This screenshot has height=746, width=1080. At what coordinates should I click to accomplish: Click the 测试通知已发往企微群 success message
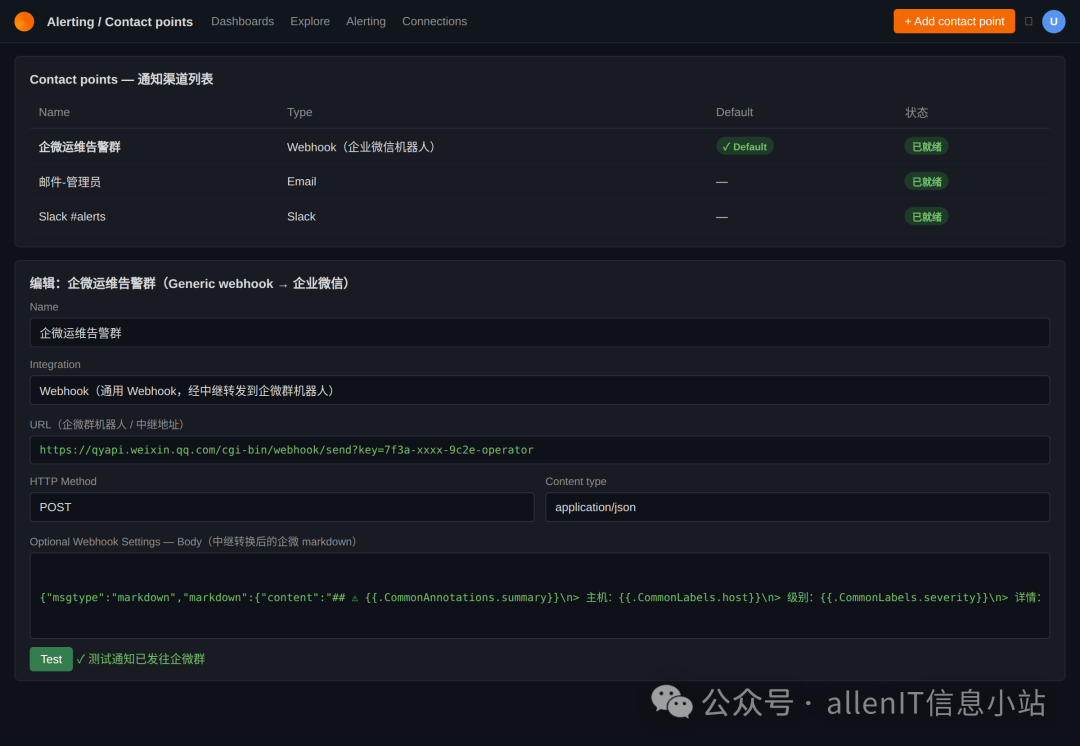click(x=141, y=659)
